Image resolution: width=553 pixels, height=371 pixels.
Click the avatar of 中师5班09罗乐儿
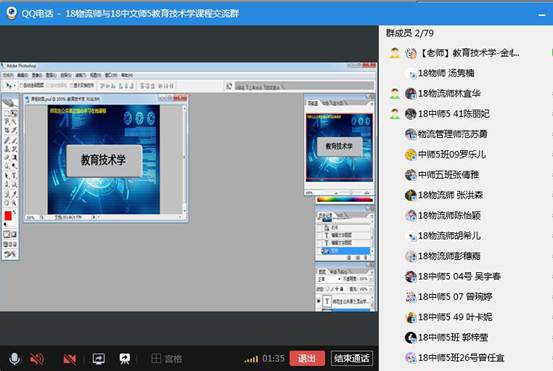point(411,154)
